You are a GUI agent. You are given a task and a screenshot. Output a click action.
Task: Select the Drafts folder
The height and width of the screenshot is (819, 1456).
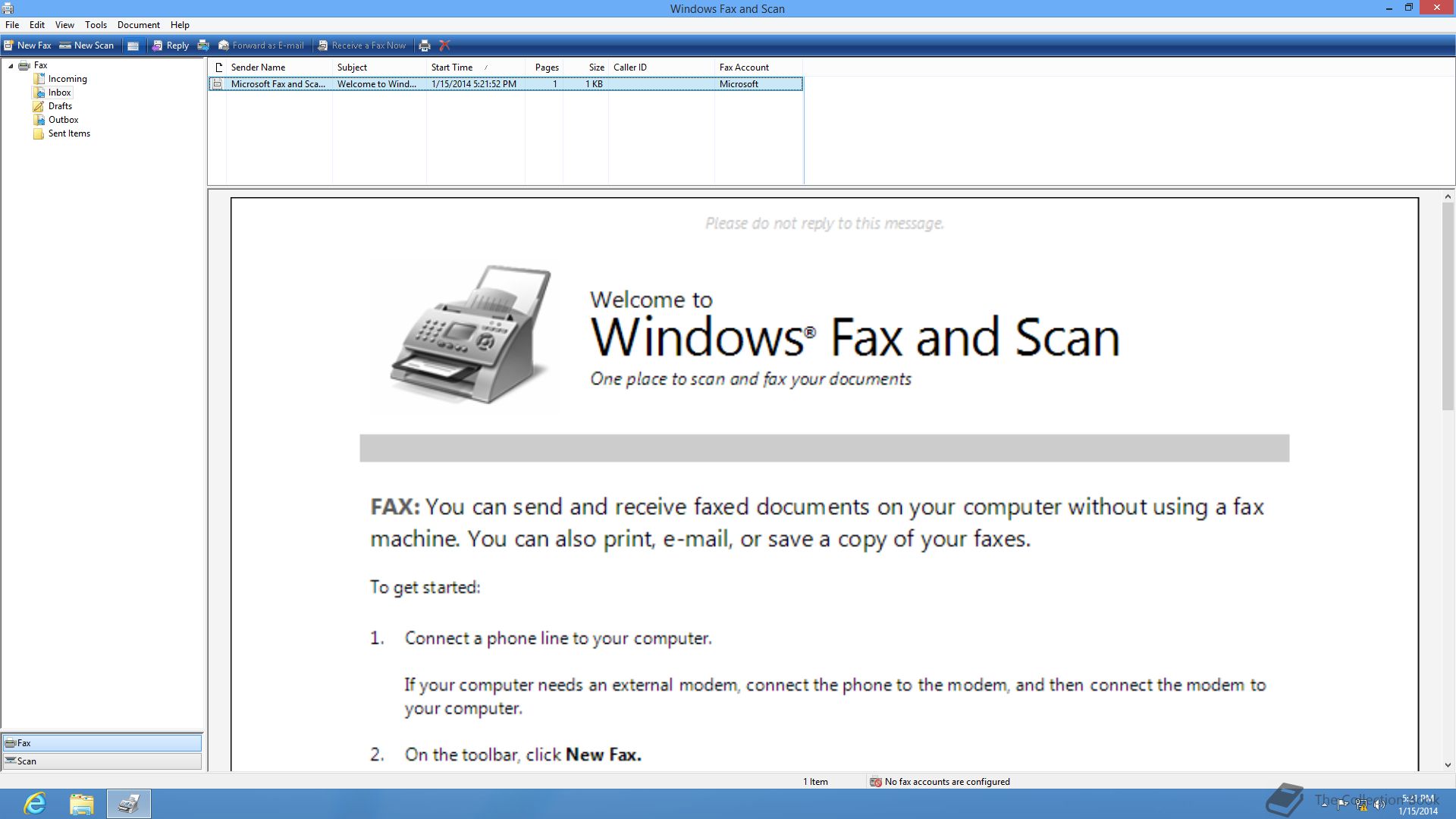click(x=60, y=106)
